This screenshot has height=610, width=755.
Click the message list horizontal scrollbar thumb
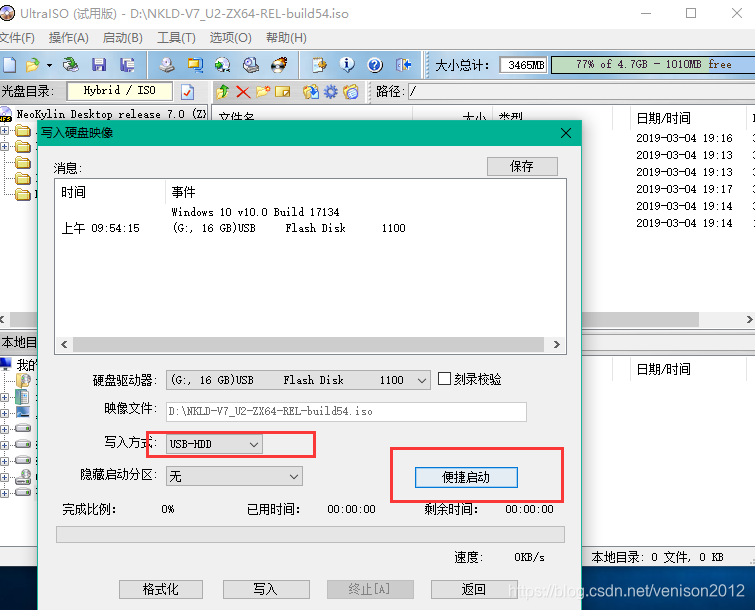pyautogui.click(x=308, y=344)
